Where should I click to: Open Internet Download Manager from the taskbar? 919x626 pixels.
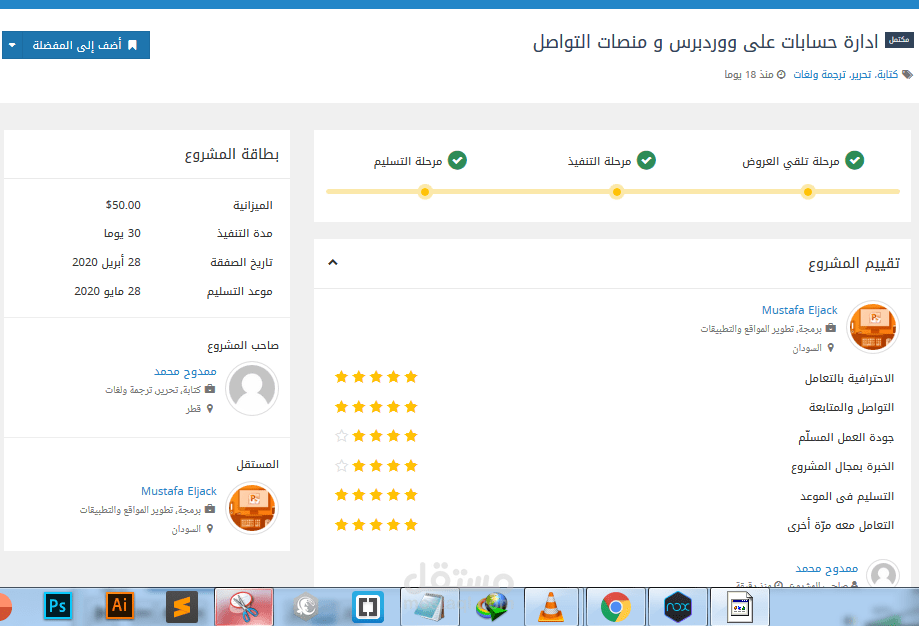[x=490, y=606]
